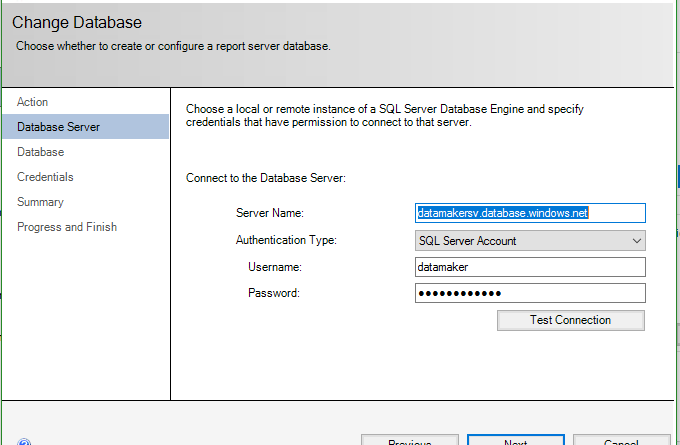Proceed with the Next button
This screenshot has width=680, height=445.
click(x=516, y=441)
